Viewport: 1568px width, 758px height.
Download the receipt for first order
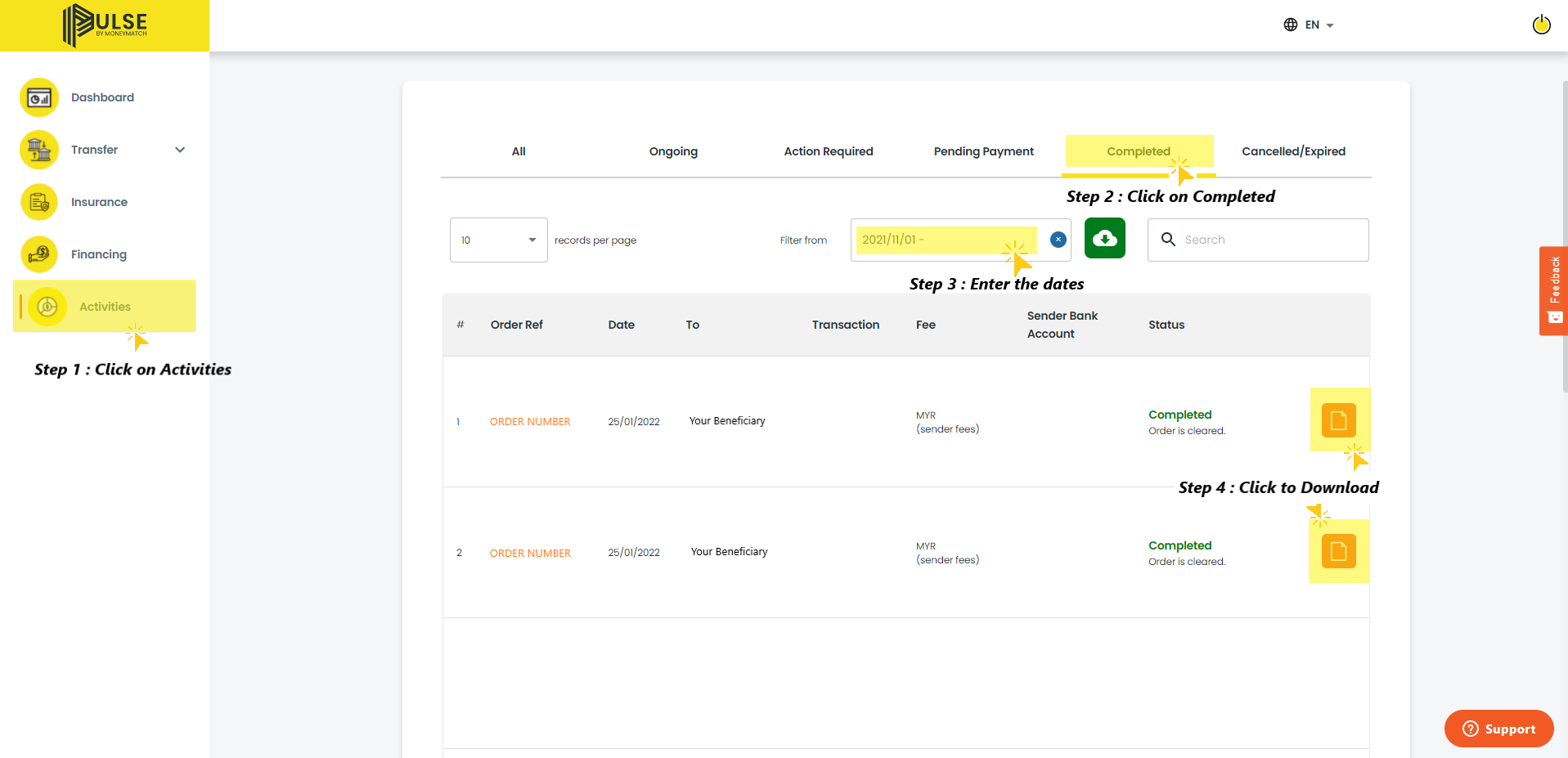[x=1339, y=420]
